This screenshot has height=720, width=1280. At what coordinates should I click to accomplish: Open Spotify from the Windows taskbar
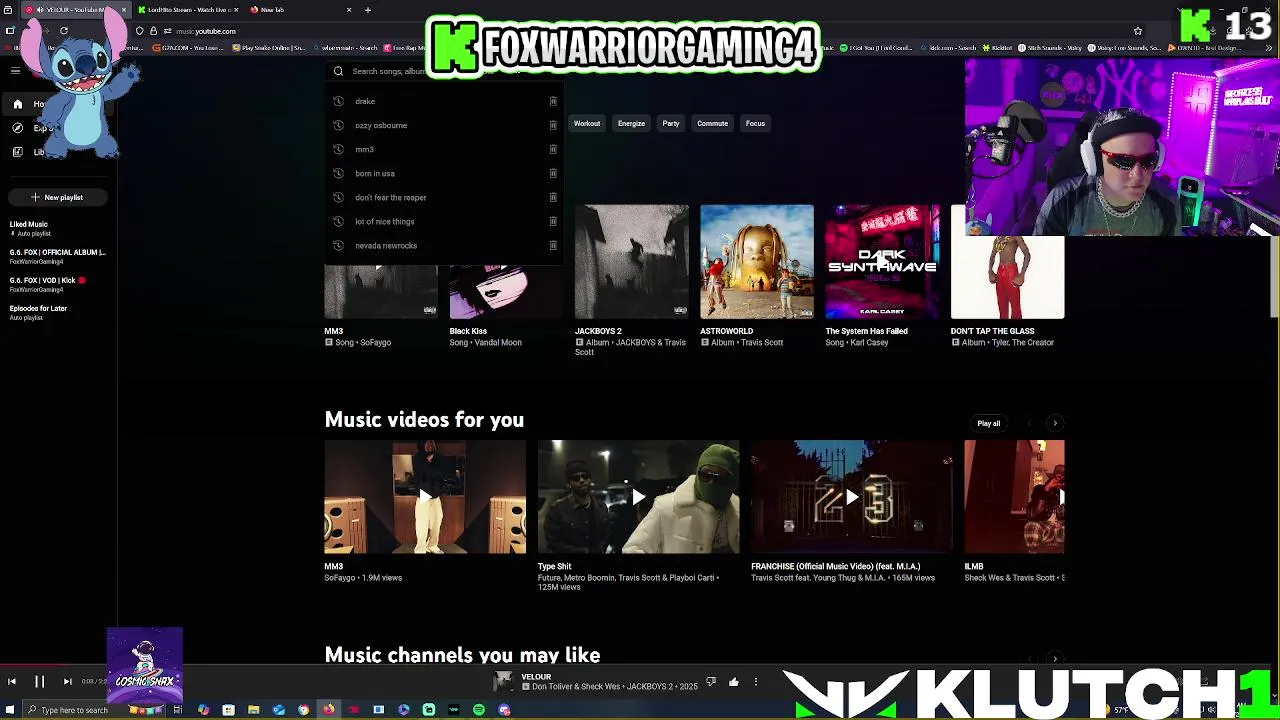(x=479, y=710)
